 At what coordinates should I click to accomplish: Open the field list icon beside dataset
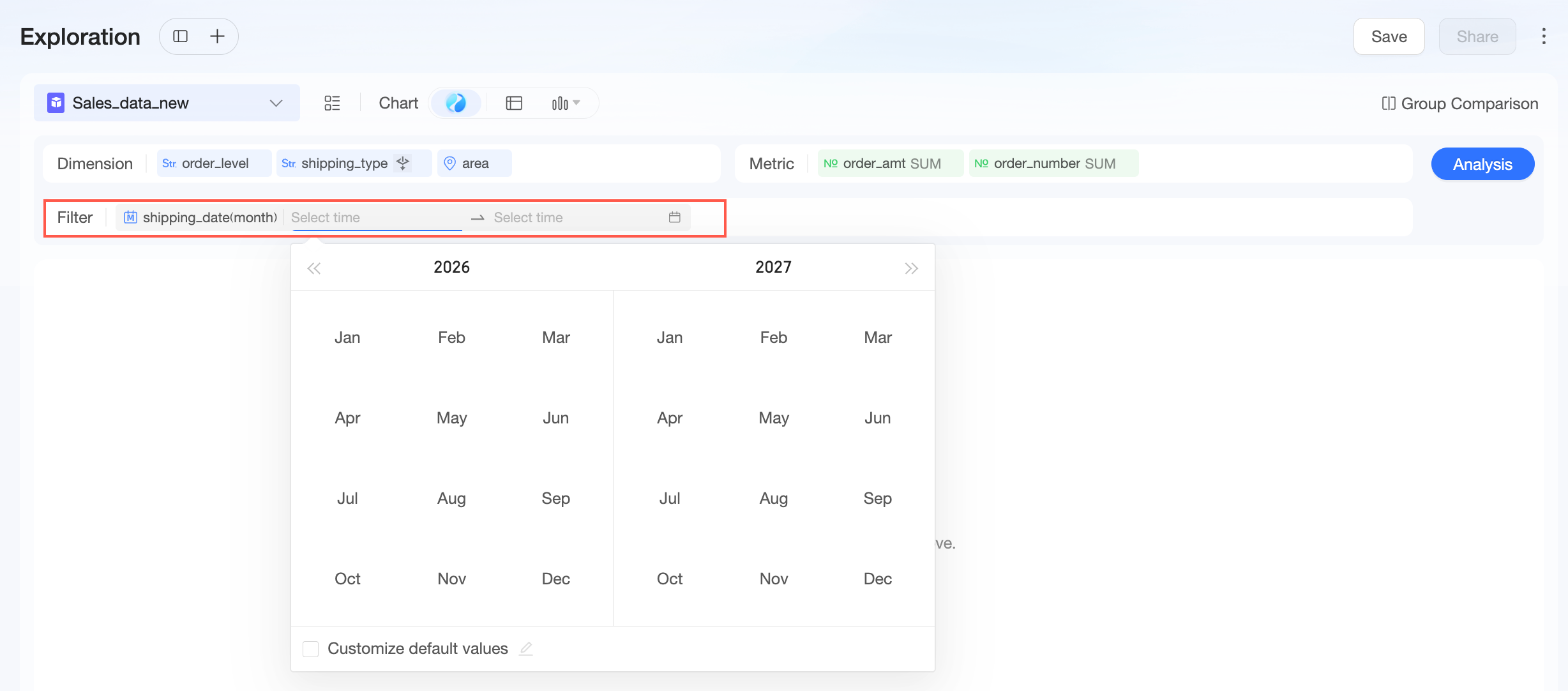click(x=332, y=103)
